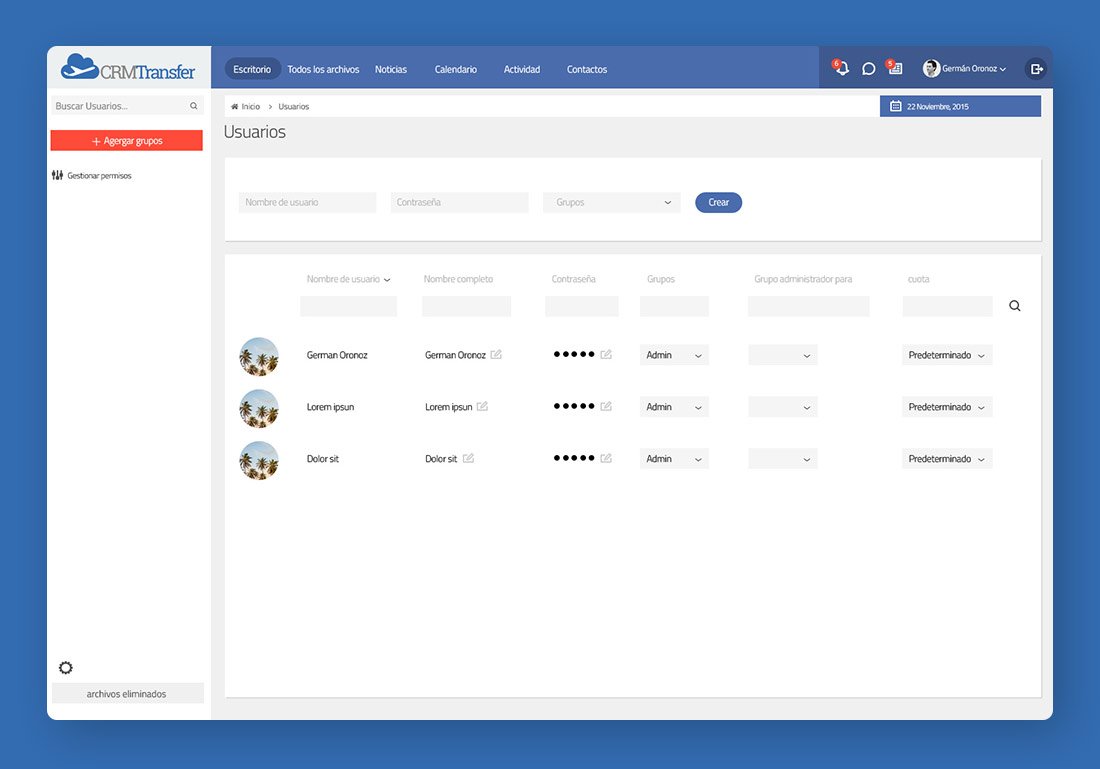Edit password in Dolor sit row
Screen dimensions: 1100x769
(x=606, y=458)
